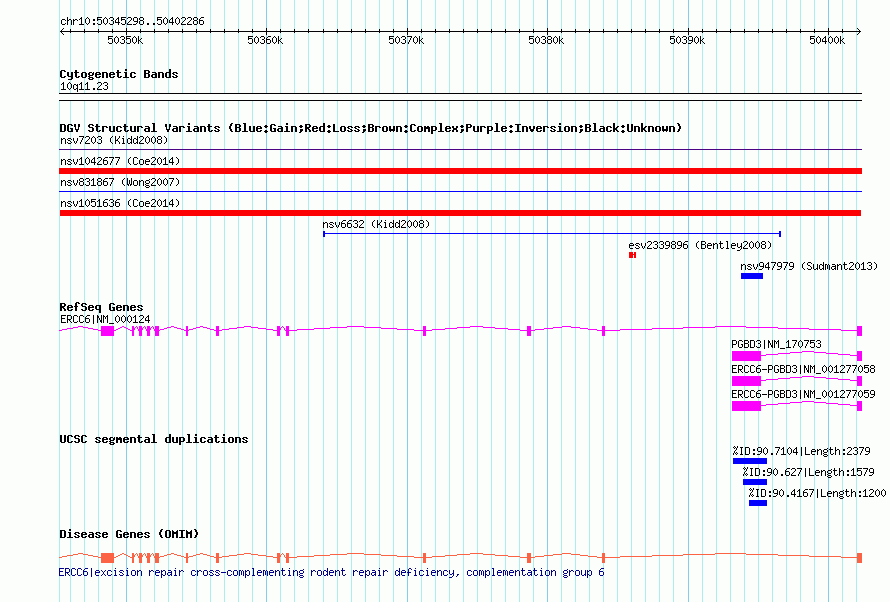Open the UCSC segmental duplications heading
The width and height of the screenshot is (890, 602).
(x=154, y=439)
